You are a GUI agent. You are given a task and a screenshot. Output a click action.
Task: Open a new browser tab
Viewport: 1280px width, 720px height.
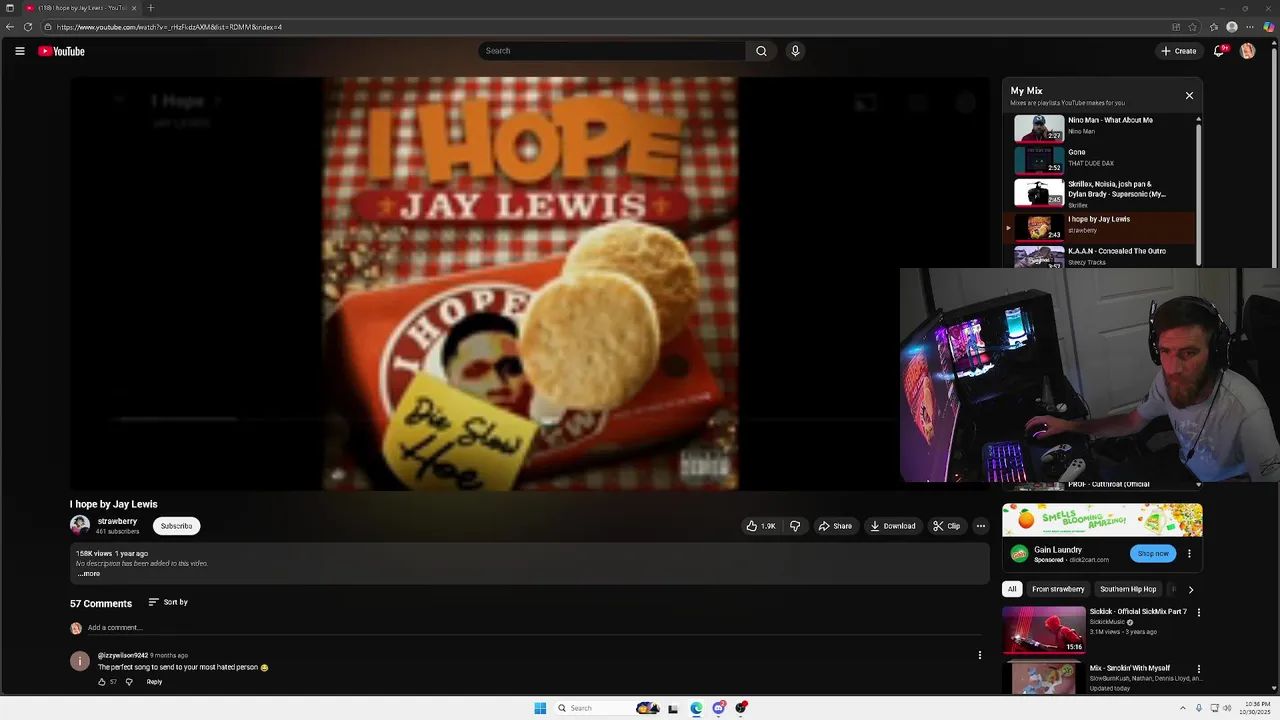[150, 8]
